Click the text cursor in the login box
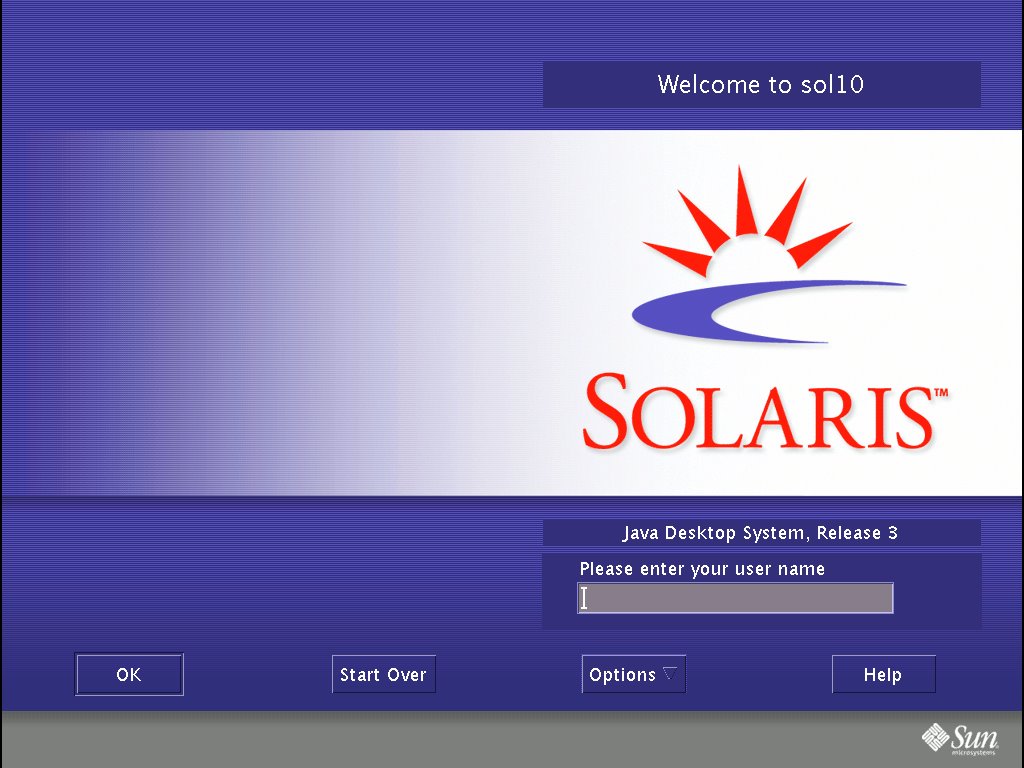Viewport: 1024px width, 768px height. (x=584, y=597)
